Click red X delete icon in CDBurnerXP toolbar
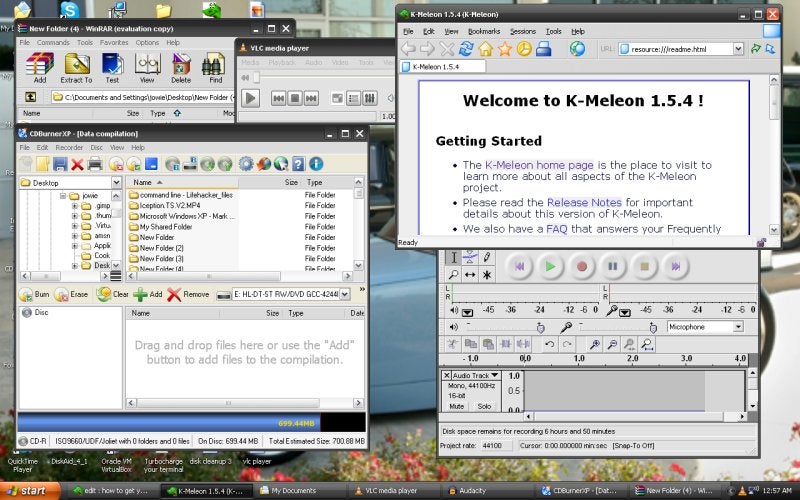The height and width of the screenshot is (500, 800). (78, 164)
